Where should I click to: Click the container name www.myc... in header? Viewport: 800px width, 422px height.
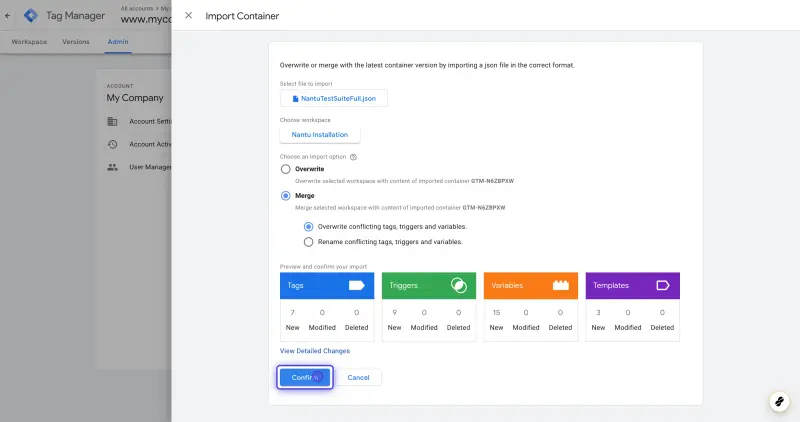(146, 20)
